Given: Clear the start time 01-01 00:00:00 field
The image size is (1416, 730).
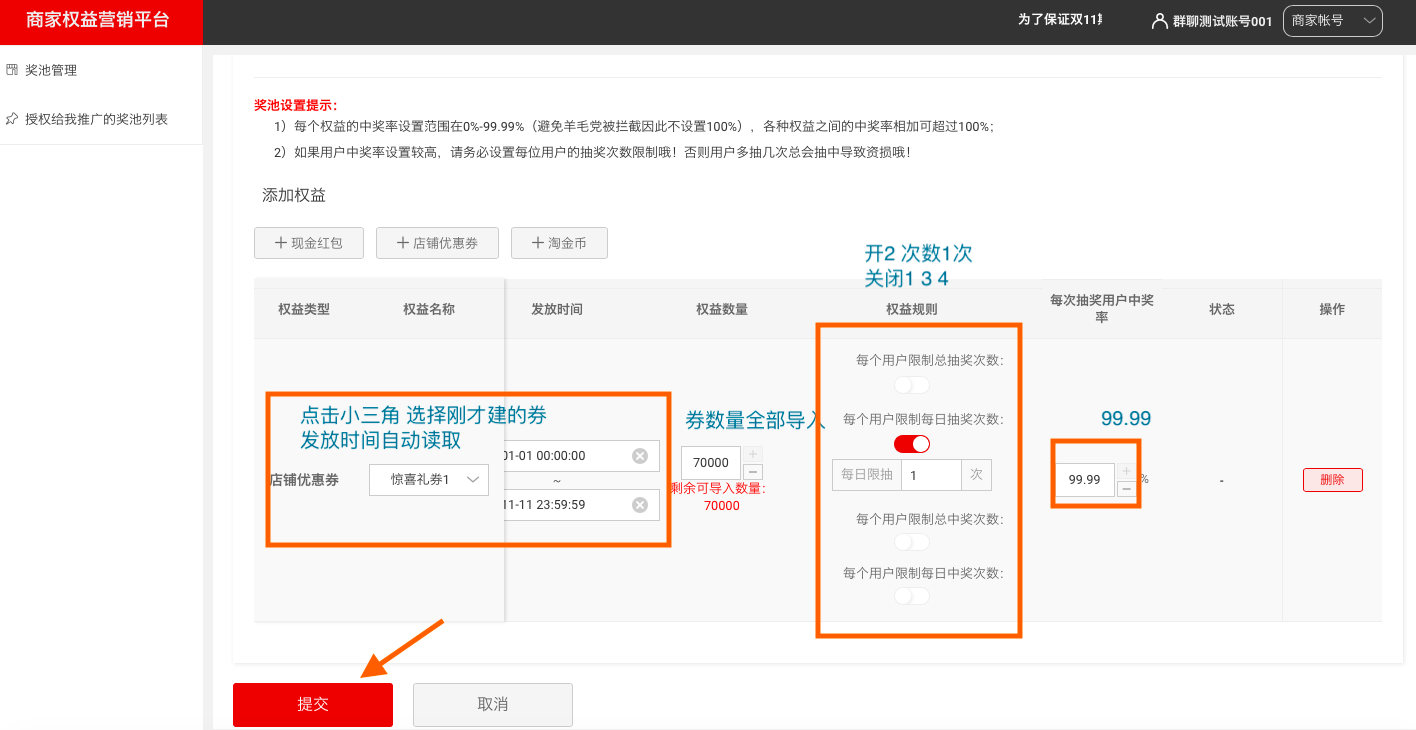Looking at the screenshot, I should 640,456.
